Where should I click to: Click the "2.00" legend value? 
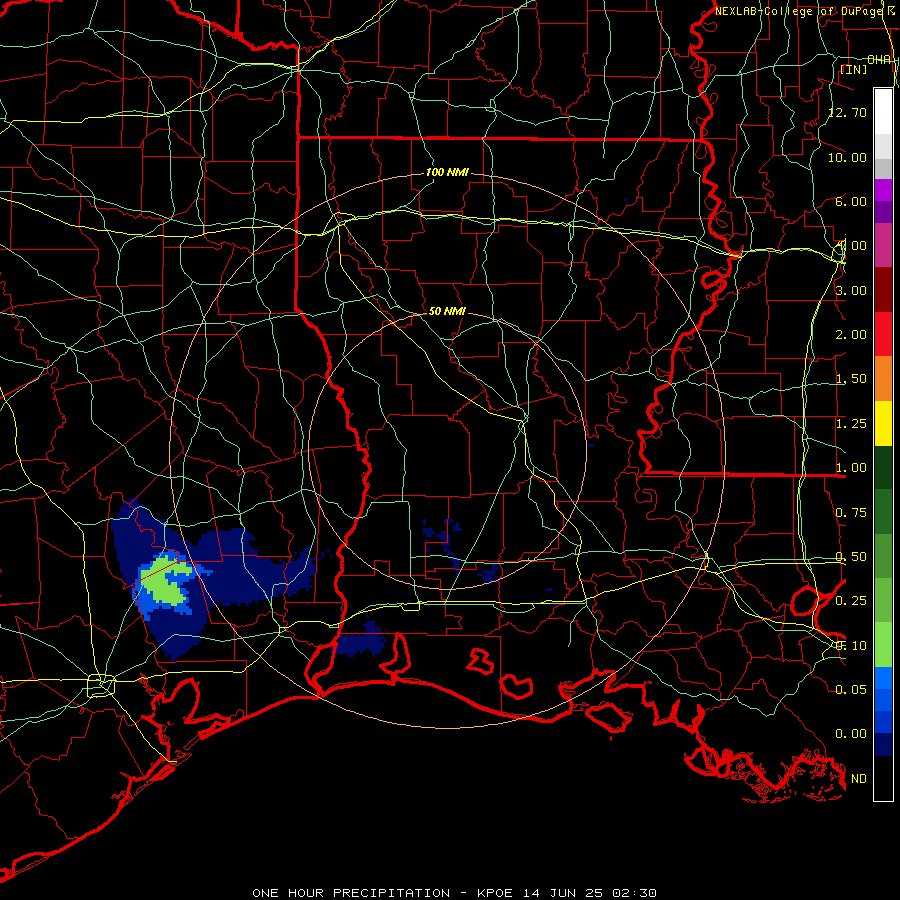[851, 335]
